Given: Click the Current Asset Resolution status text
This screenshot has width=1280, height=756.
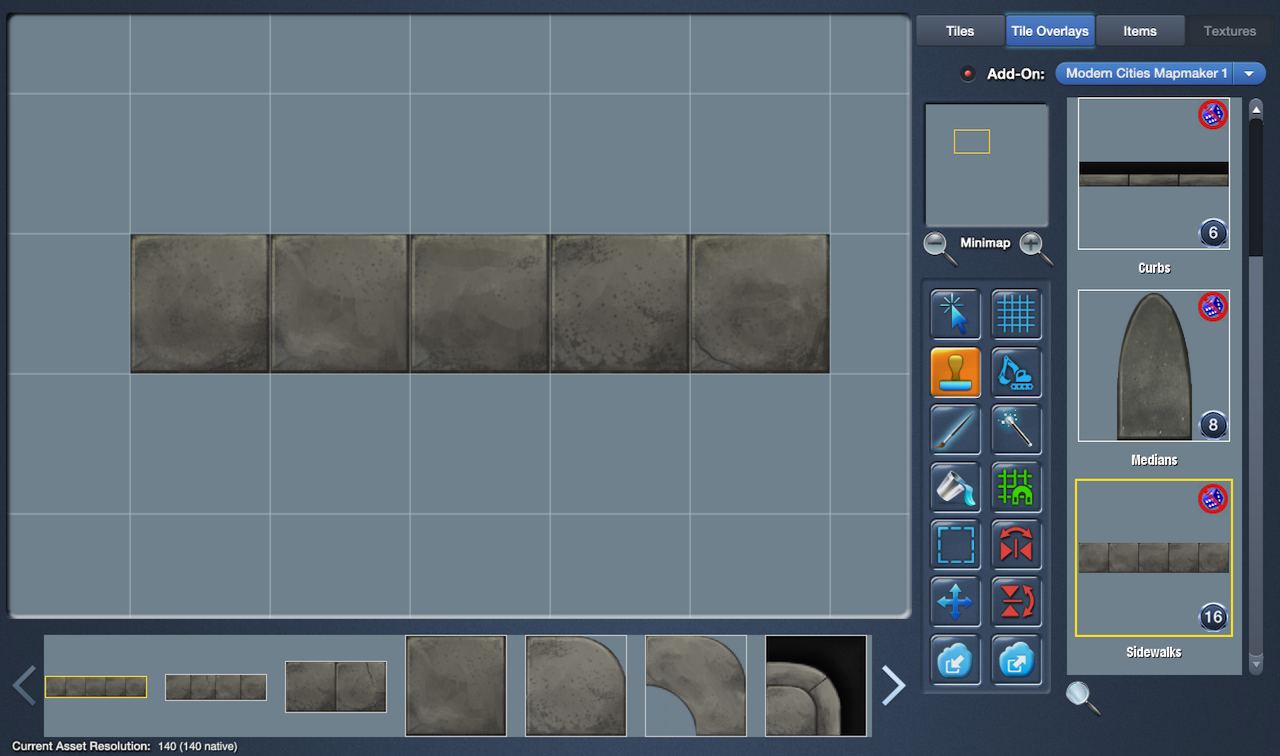Looking at the screenshot, I should [125, 746].
